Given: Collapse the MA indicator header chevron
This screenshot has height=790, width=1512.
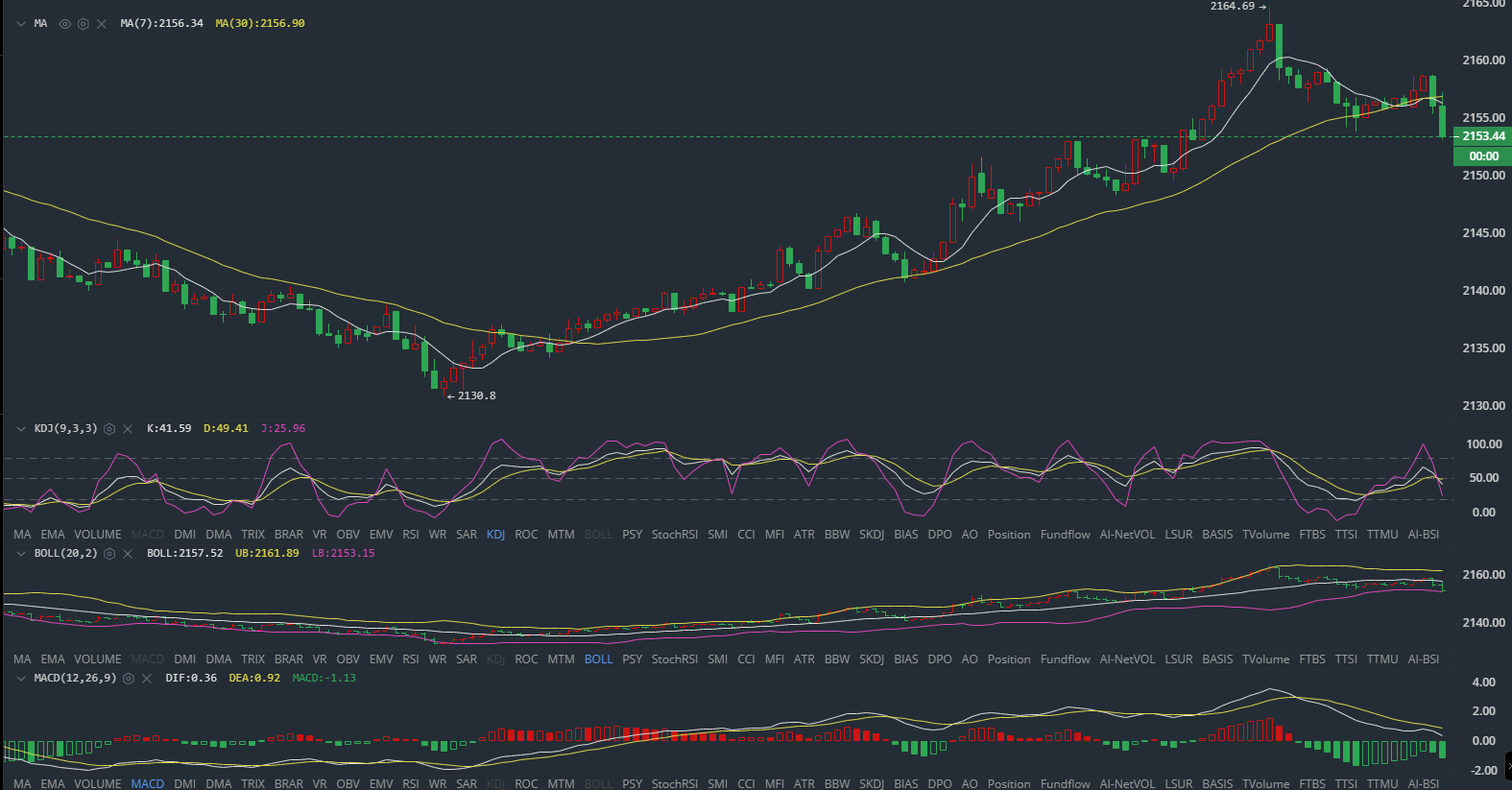Looking at the screenshot, I should click(21, 24).
